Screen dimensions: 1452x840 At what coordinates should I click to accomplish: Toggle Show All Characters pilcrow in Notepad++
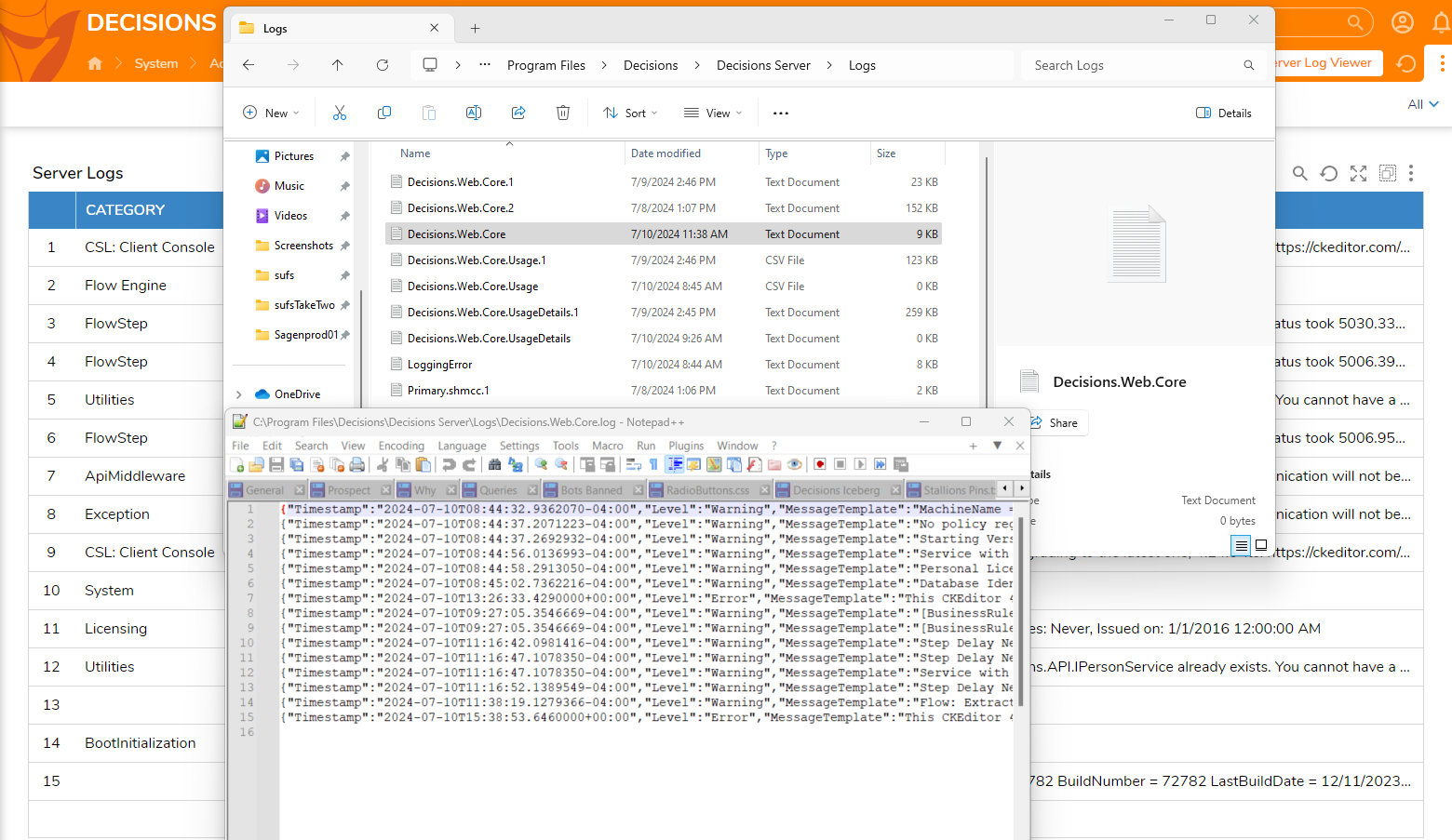[653, 464]
